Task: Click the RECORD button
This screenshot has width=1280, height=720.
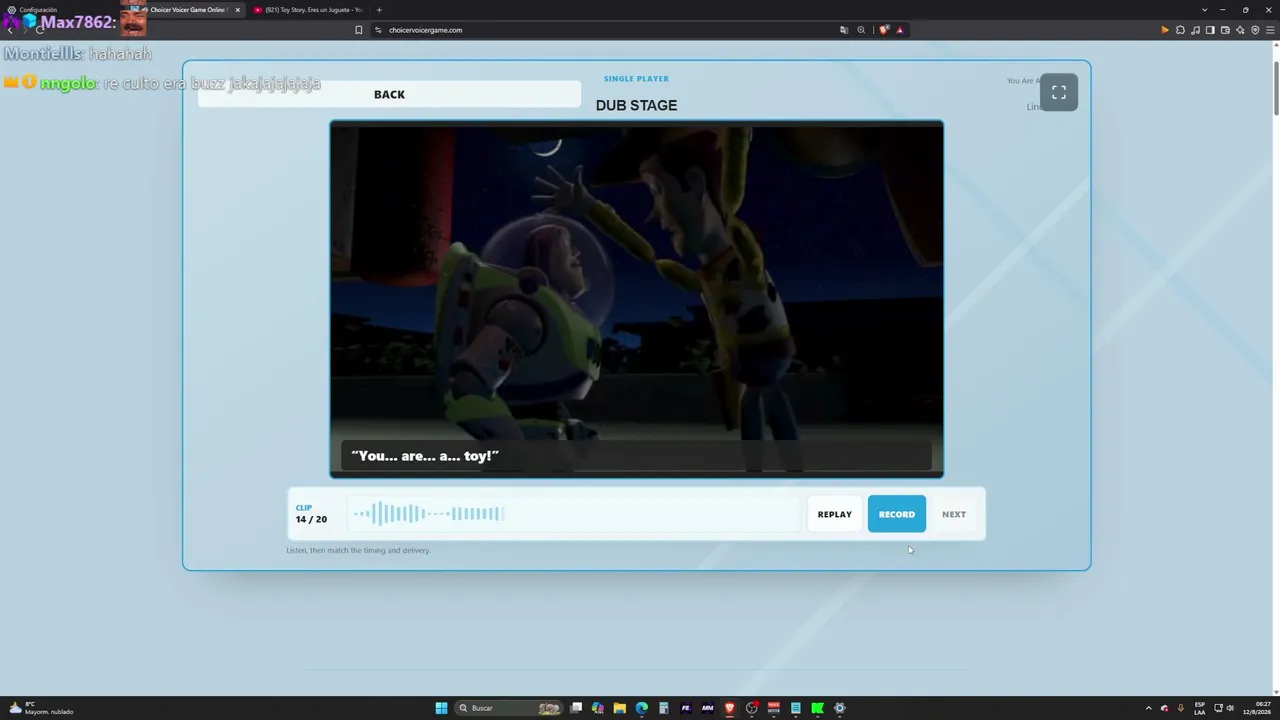Action: click(896, 514)
